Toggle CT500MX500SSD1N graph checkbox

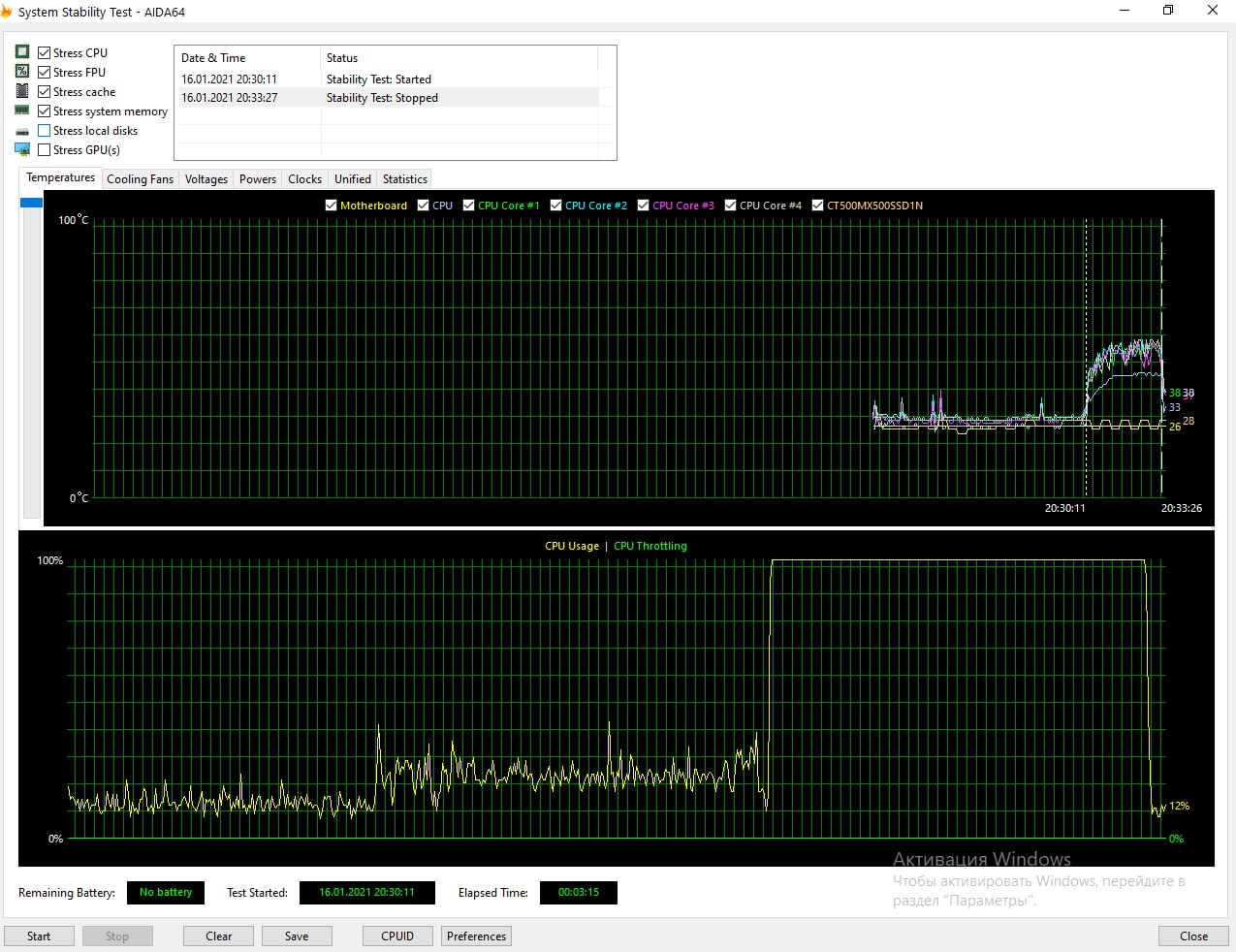[x=817, y=205]
